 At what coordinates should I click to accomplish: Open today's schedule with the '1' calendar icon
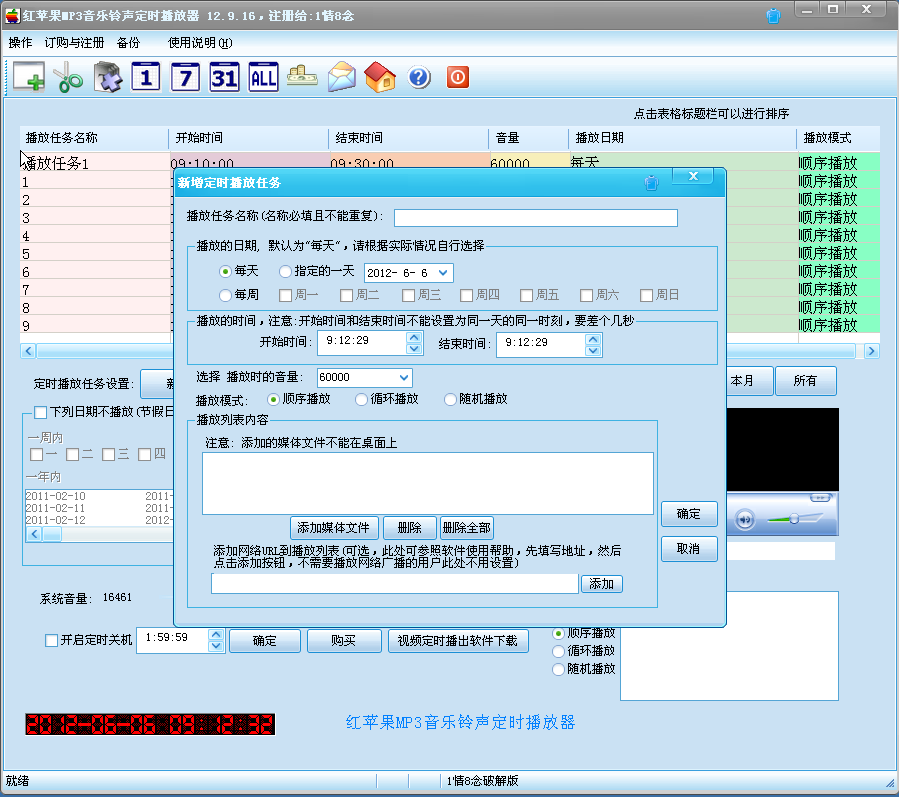[145, 77]
